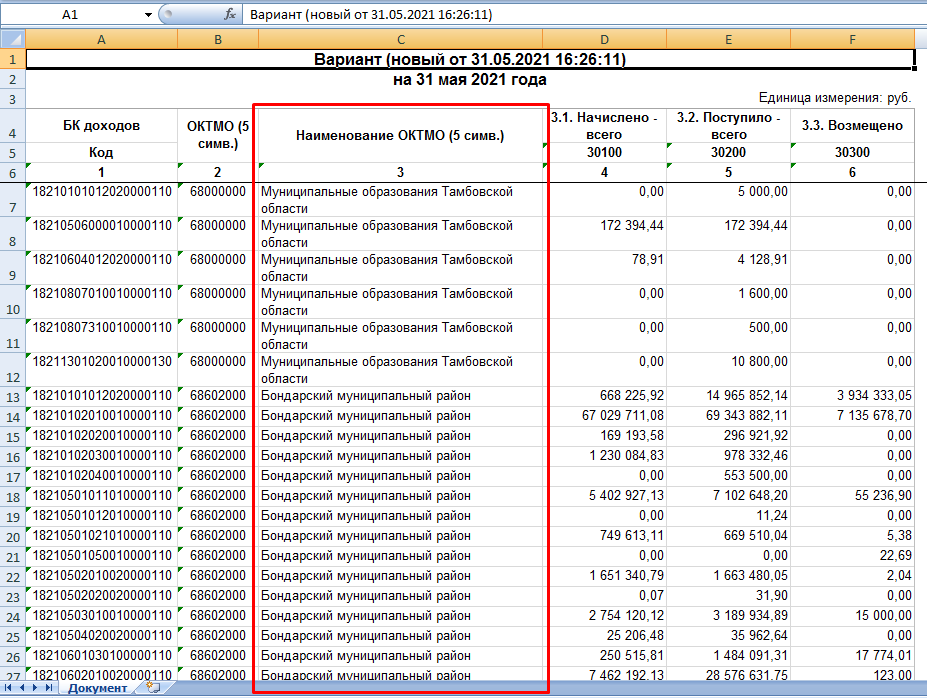Select 'Наименование ОКТМО (5 симв.)' header cell
The height and width of the screenshot is (698, 927).
400,135
